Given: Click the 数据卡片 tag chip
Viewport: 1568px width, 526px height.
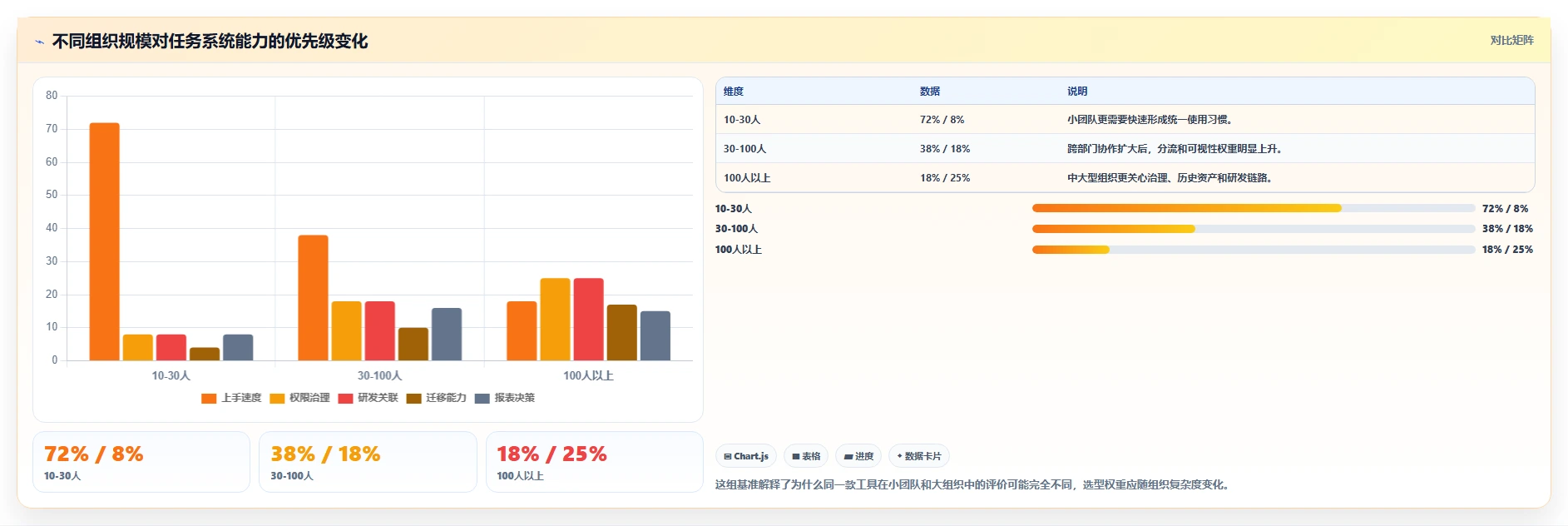Looking at the screenshot, I should pos(919,456).
